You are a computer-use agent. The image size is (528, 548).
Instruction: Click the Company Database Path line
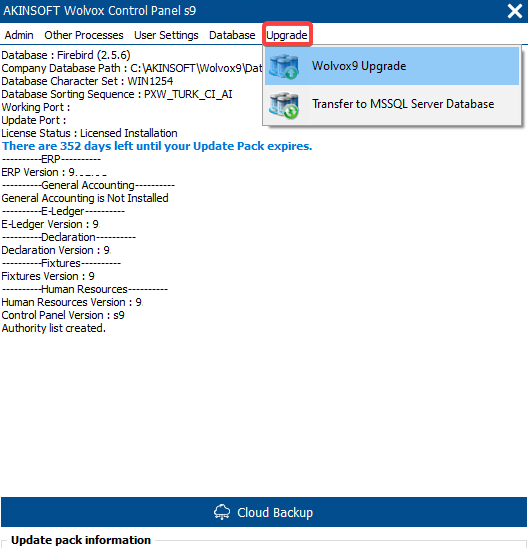[x=132, y=68]
